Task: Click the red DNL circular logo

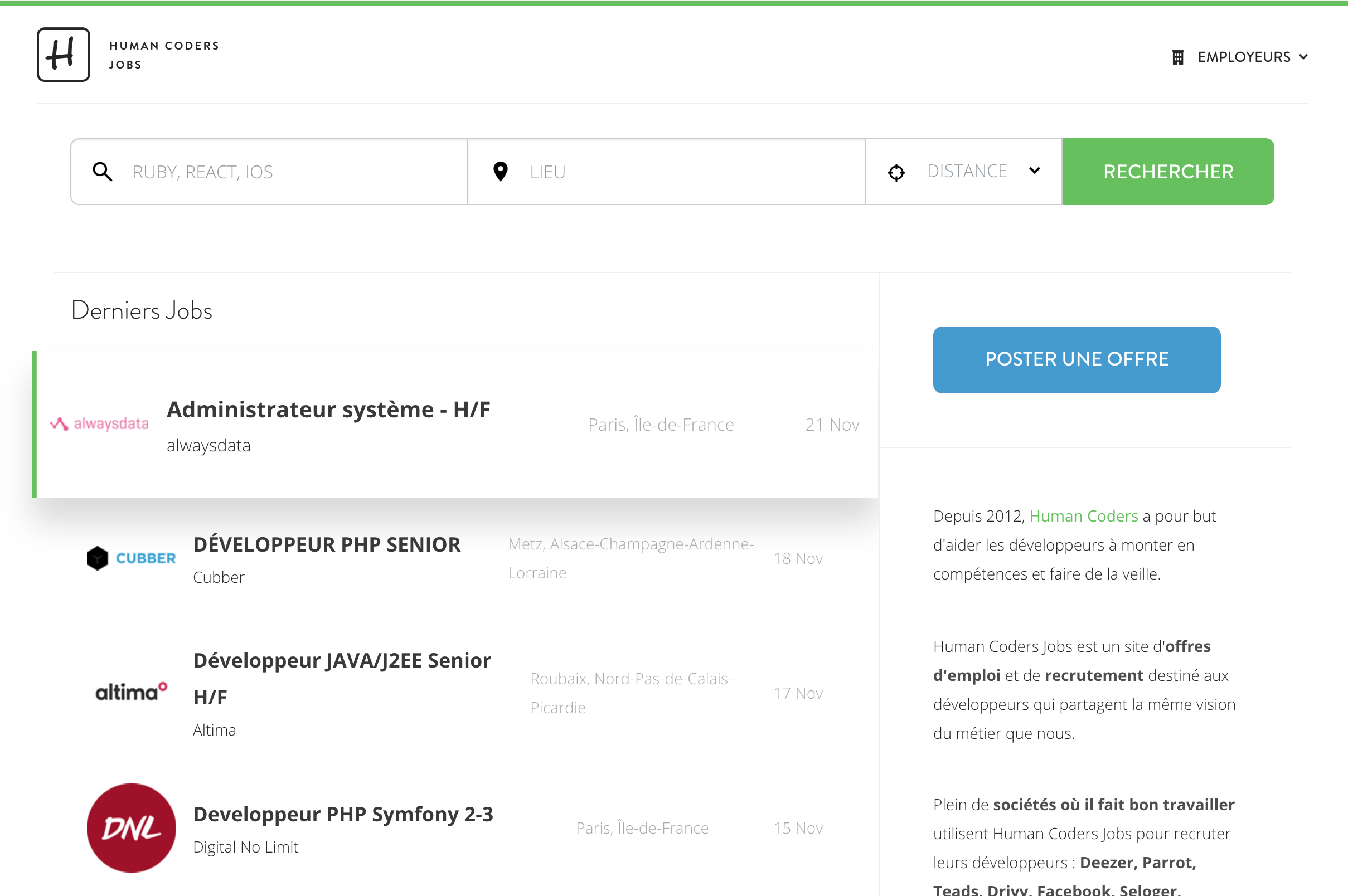Action: click(131, 827)
